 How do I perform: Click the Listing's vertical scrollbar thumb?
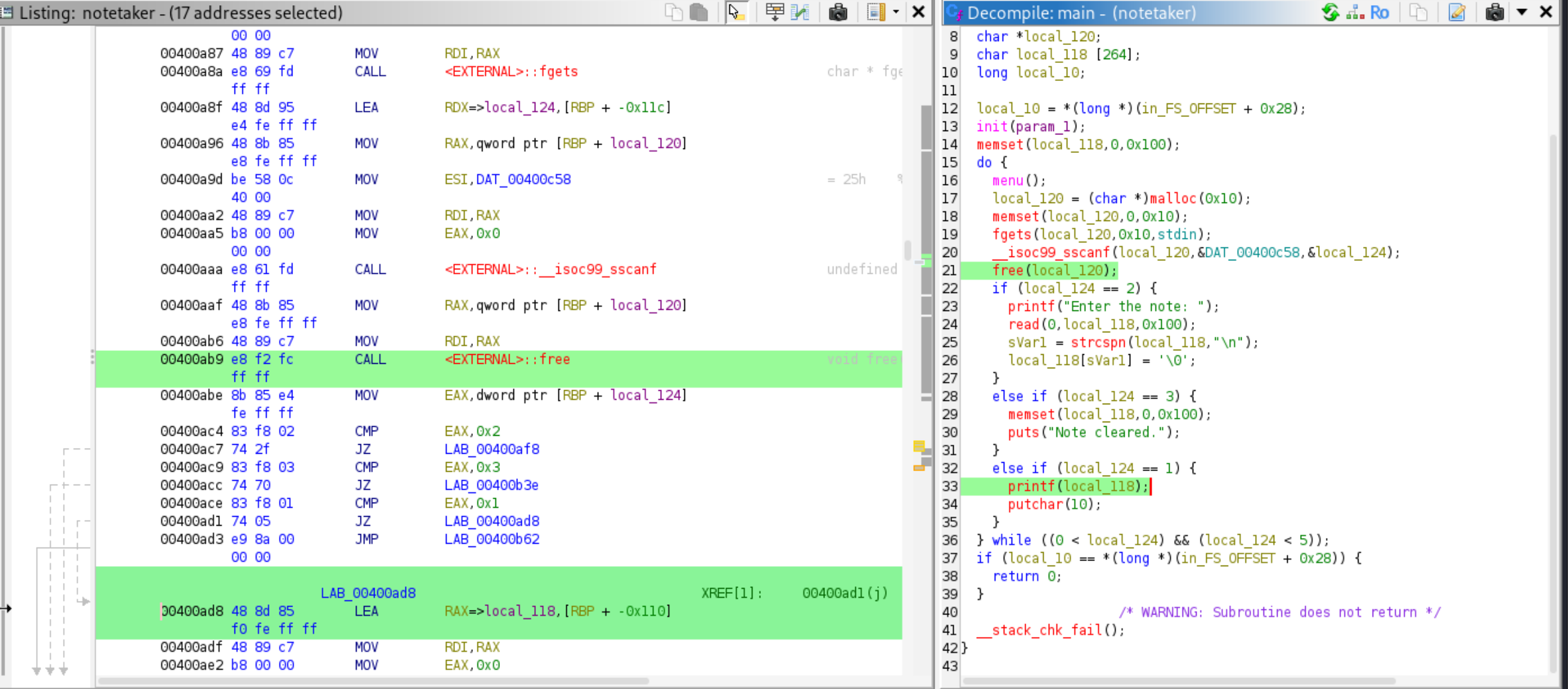click(907, 250)
